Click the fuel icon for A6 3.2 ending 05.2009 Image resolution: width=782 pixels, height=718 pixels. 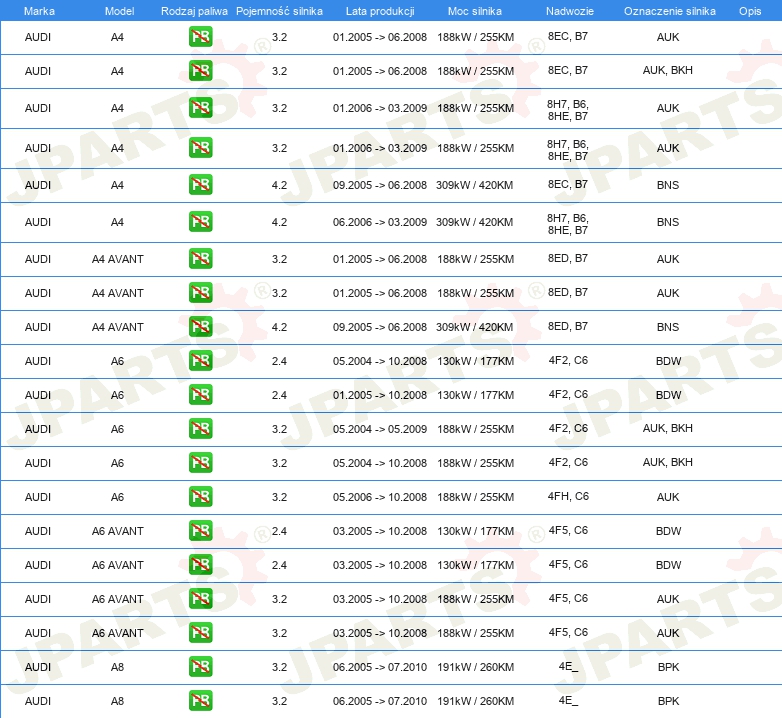click(x=200, y=429)
